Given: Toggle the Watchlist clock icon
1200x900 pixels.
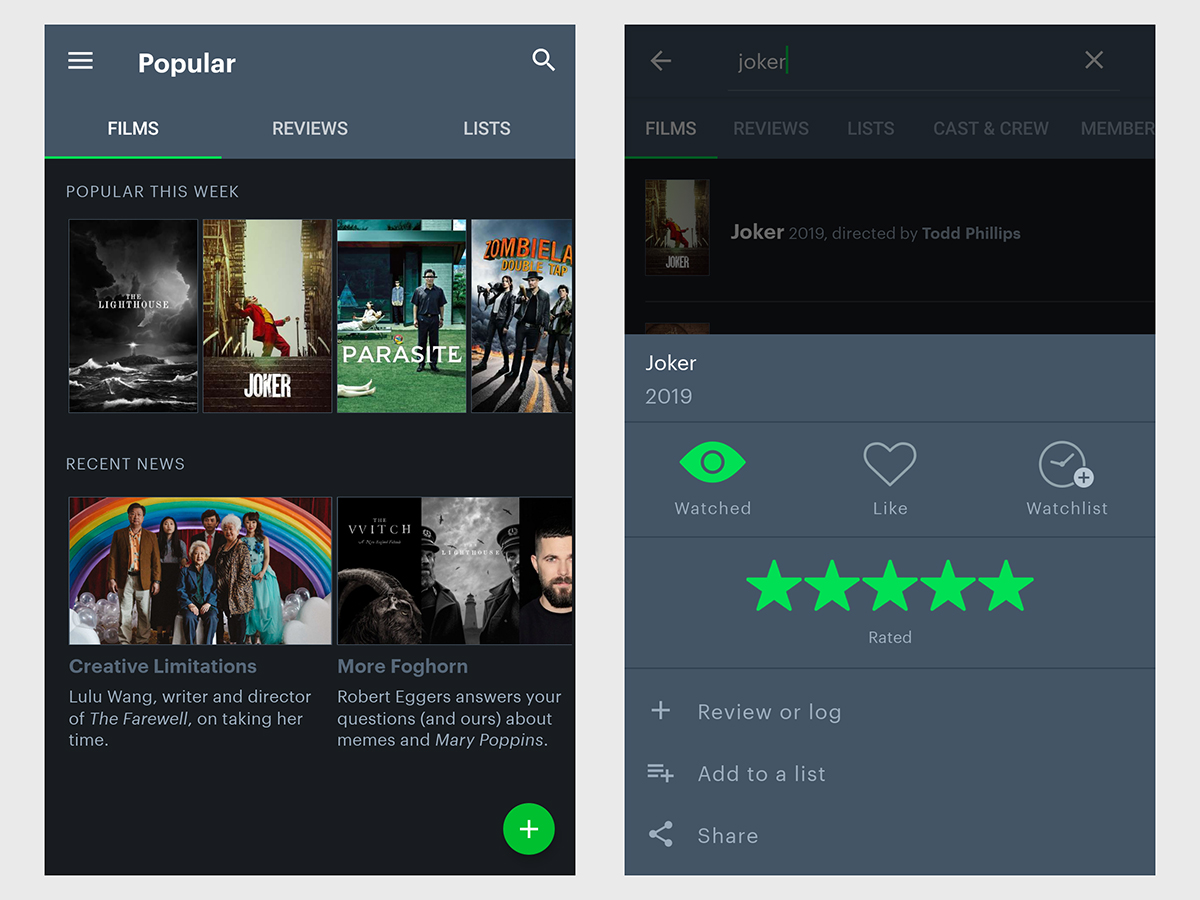Looking at the screenshot, I should (x=1066, y=465).
